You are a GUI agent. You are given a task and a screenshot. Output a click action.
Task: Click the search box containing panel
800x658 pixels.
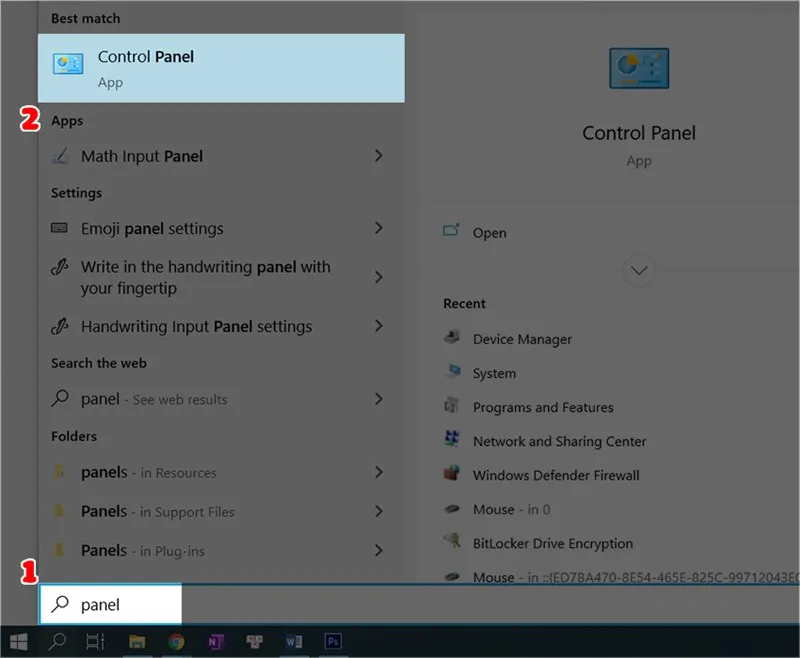tap(110, 604)
